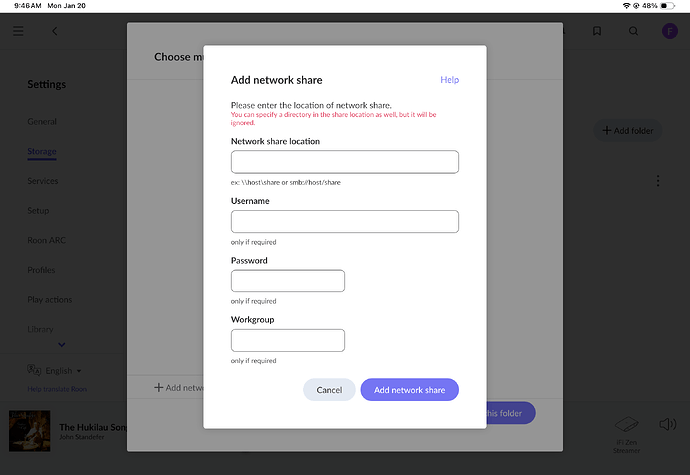690x475 pixels.
Task: Go back with the arrow icon
Action: pos(55,31)
